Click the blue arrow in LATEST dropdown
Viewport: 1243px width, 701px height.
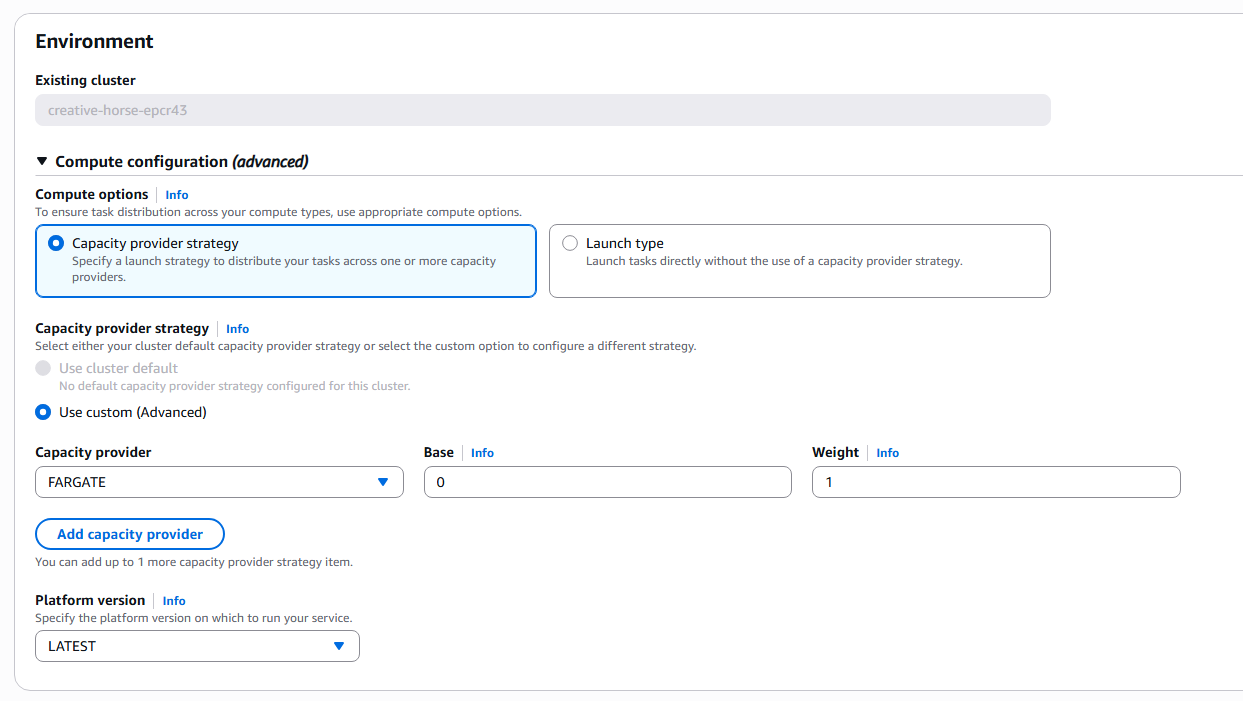[x=339, y=646]
